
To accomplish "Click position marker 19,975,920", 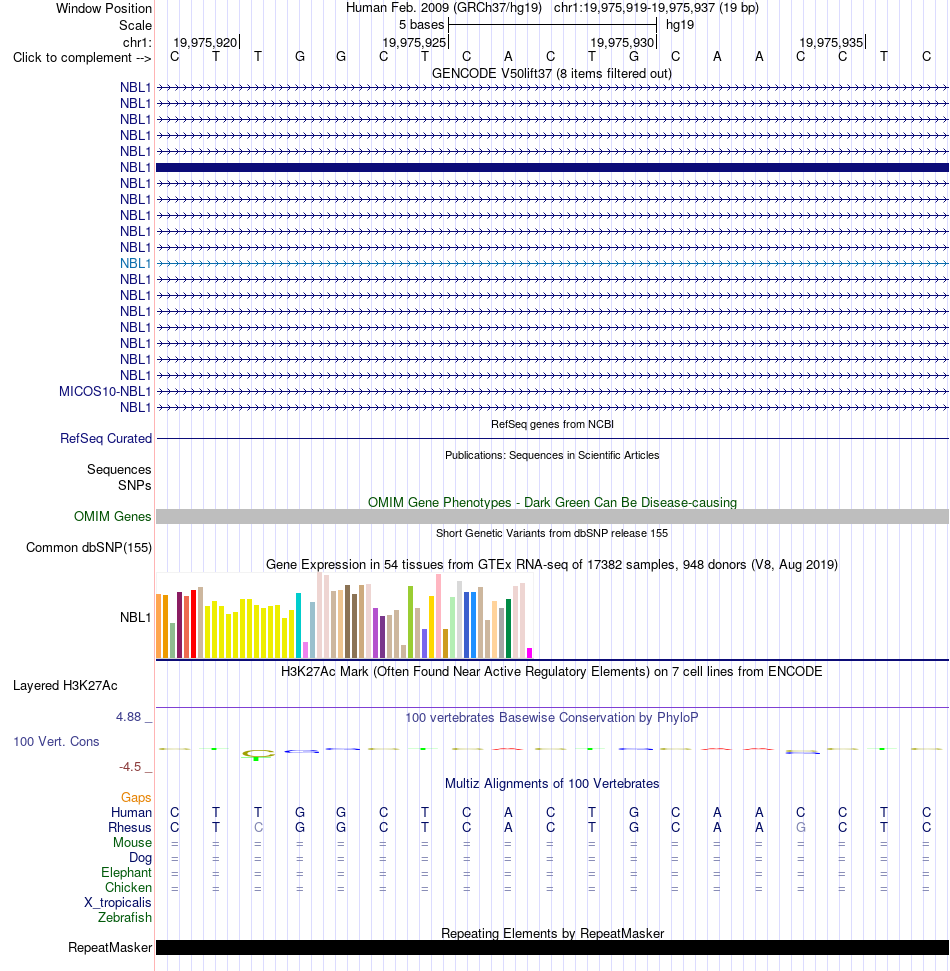I will [206, 42].
